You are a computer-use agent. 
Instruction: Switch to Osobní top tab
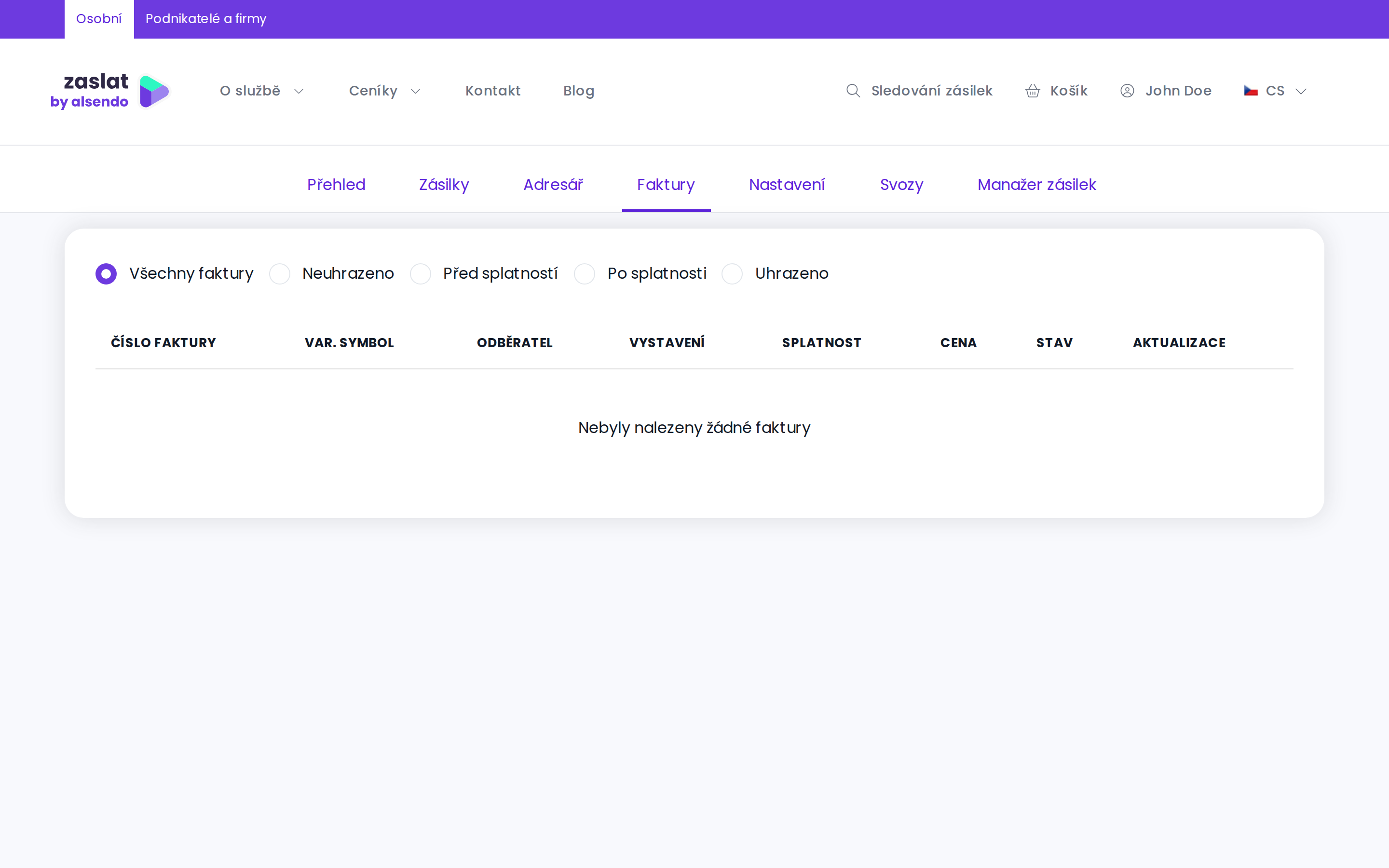click(x=99, y=19)
